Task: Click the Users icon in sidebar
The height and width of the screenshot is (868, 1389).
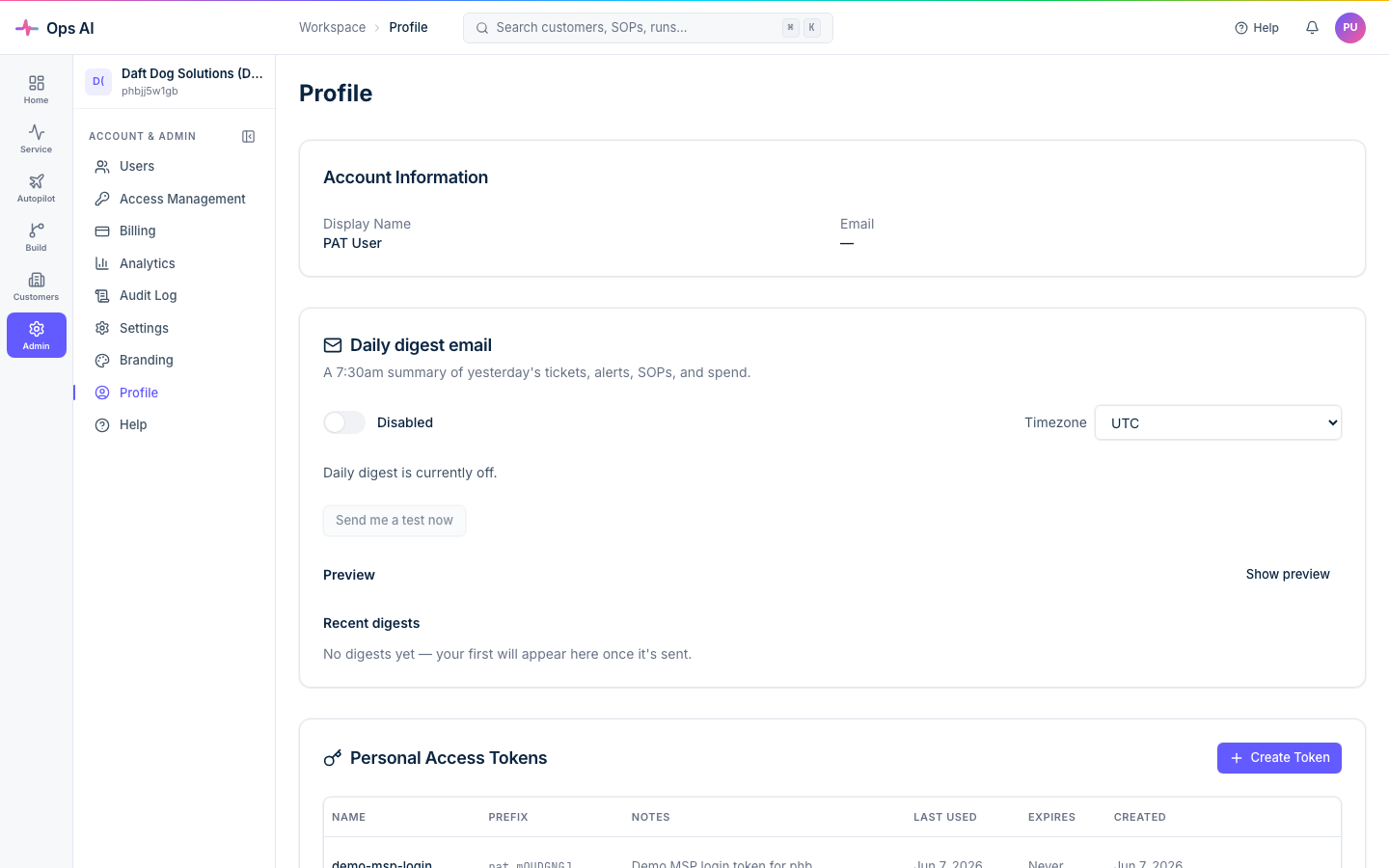Action: [102, 167]
